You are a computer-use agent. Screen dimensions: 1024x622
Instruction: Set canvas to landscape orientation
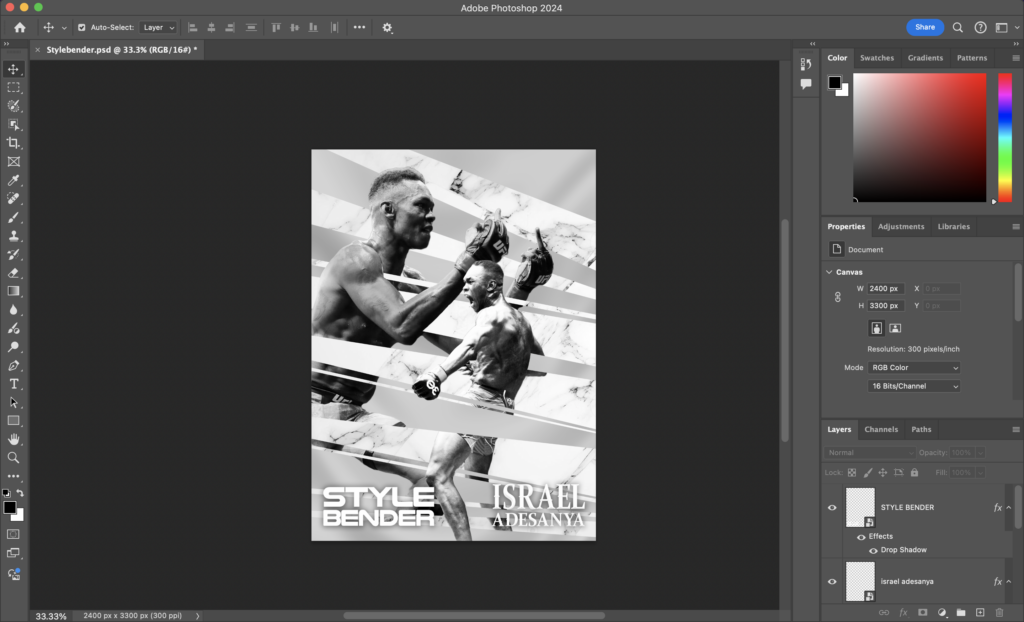pyautogui.click(x=895, y=328)
